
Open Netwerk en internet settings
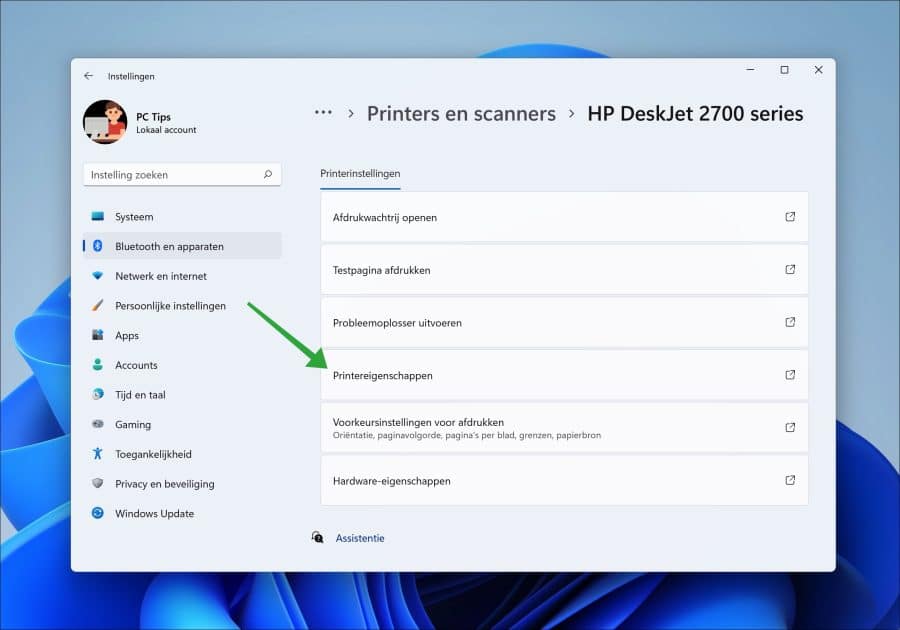click(182, 276)
